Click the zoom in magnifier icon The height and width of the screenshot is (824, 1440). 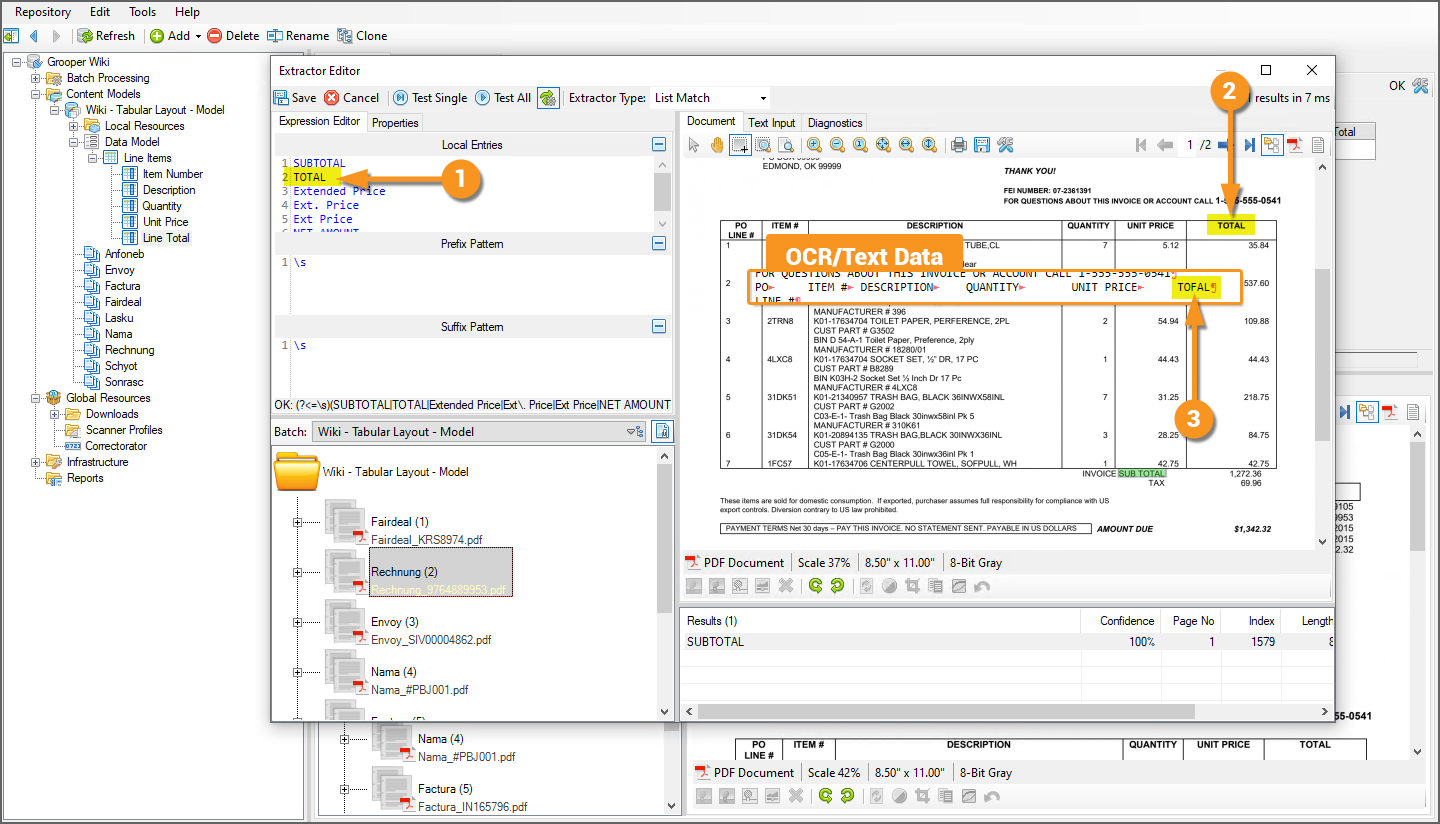pyautogui.click(x=815, y=145)
